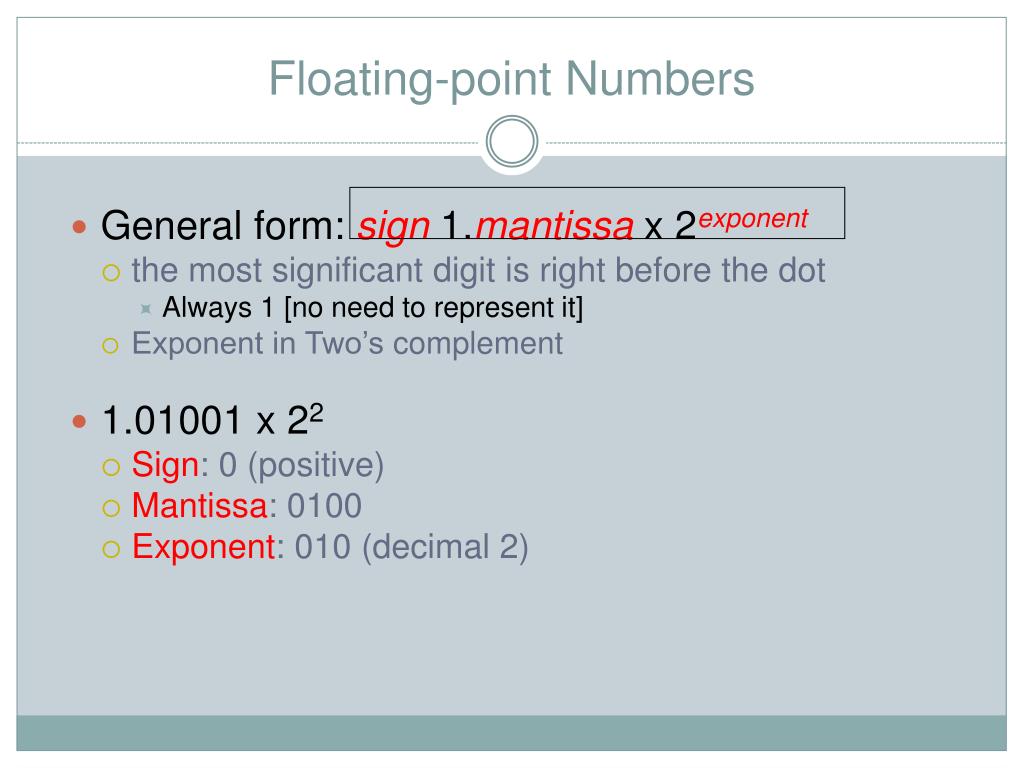Click the red 'Sign' label

tap(165, 465)
